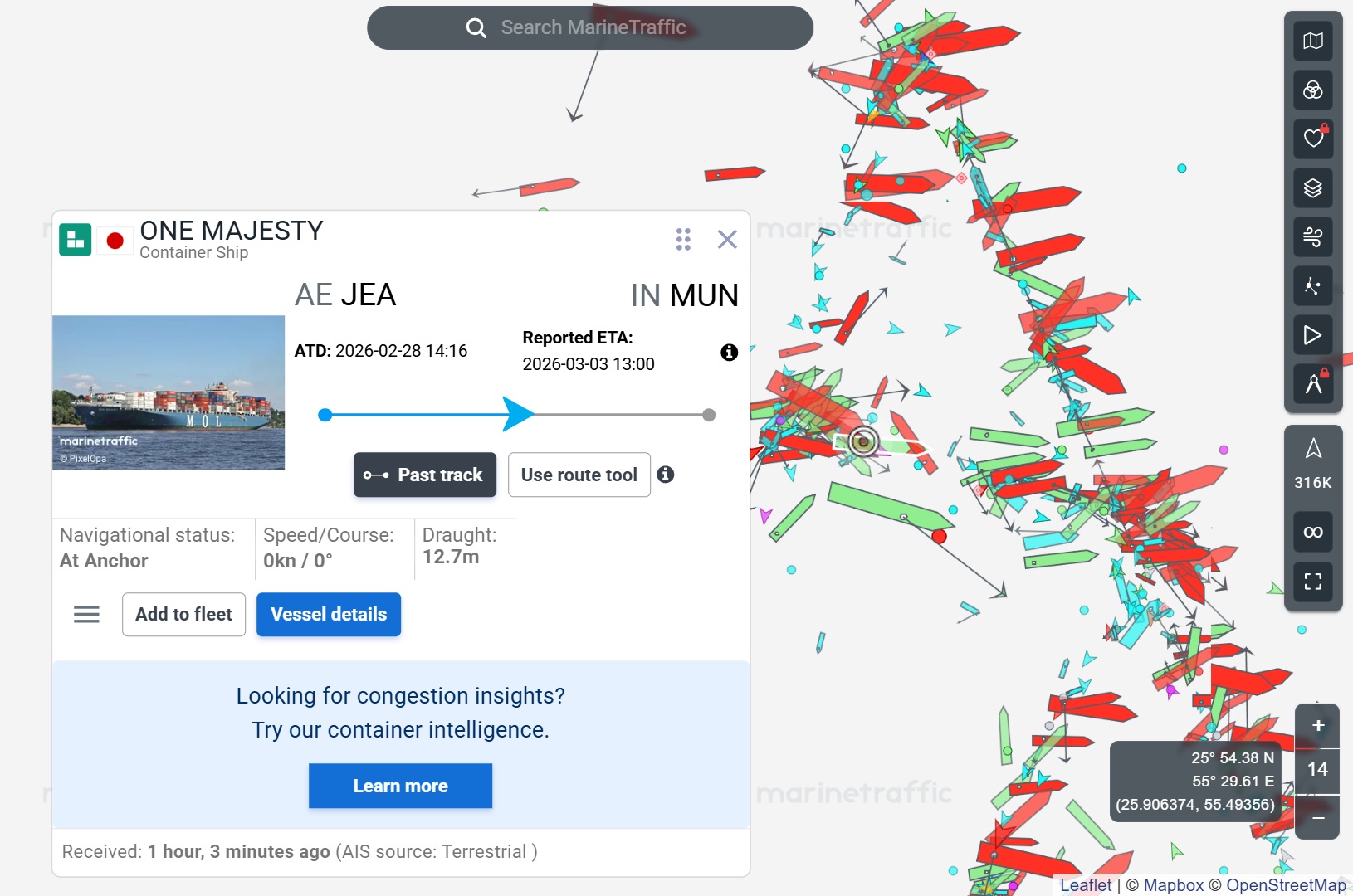Close the ONE MAJESTY vessel popup

pos(727,240)
